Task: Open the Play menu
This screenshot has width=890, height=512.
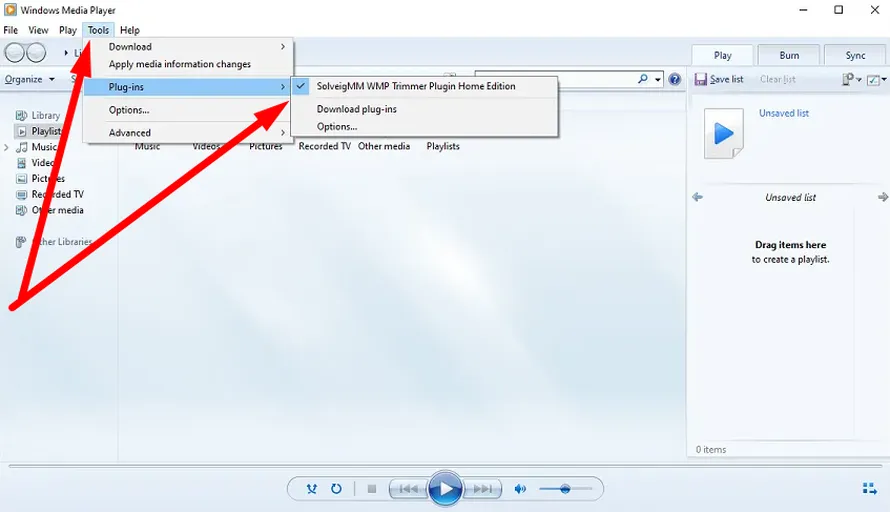Action: tap(68, 30)
